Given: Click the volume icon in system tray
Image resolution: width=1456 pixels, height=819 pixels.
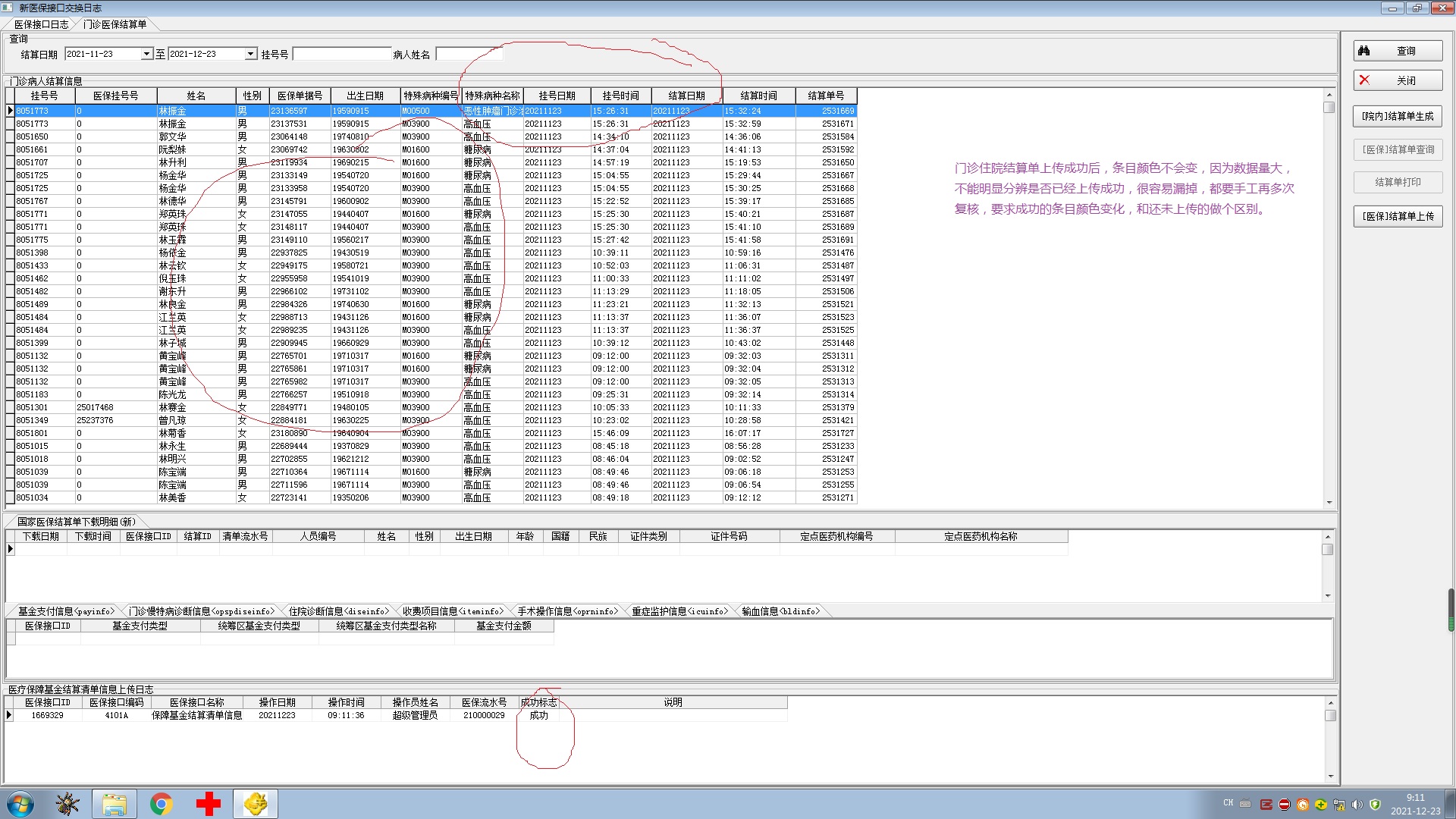Looking at the screenshot, I should pyautogui.click(x=1357, y=805).
